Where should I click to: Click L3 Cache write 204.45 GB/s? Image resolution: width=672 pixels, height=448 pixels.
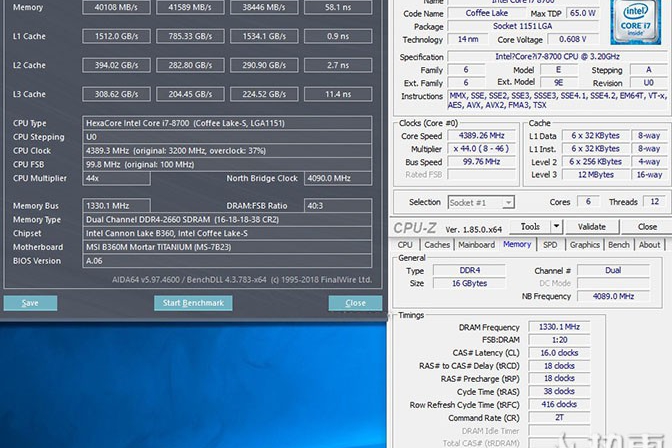(190, 94)
